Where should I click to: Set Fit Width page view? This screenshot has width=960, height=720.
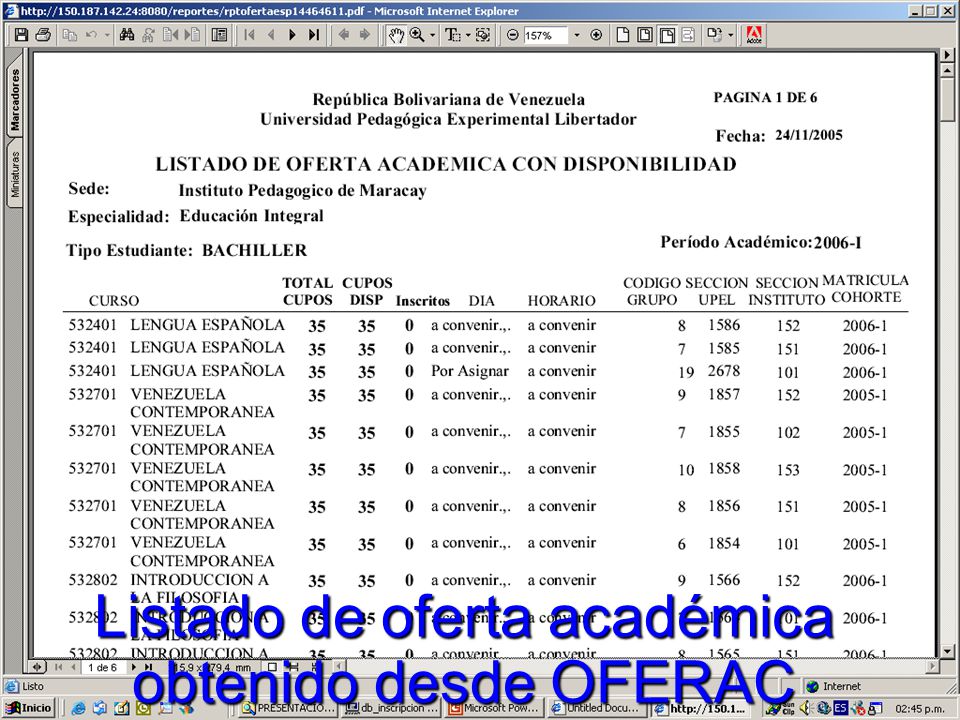coord(667,35)
